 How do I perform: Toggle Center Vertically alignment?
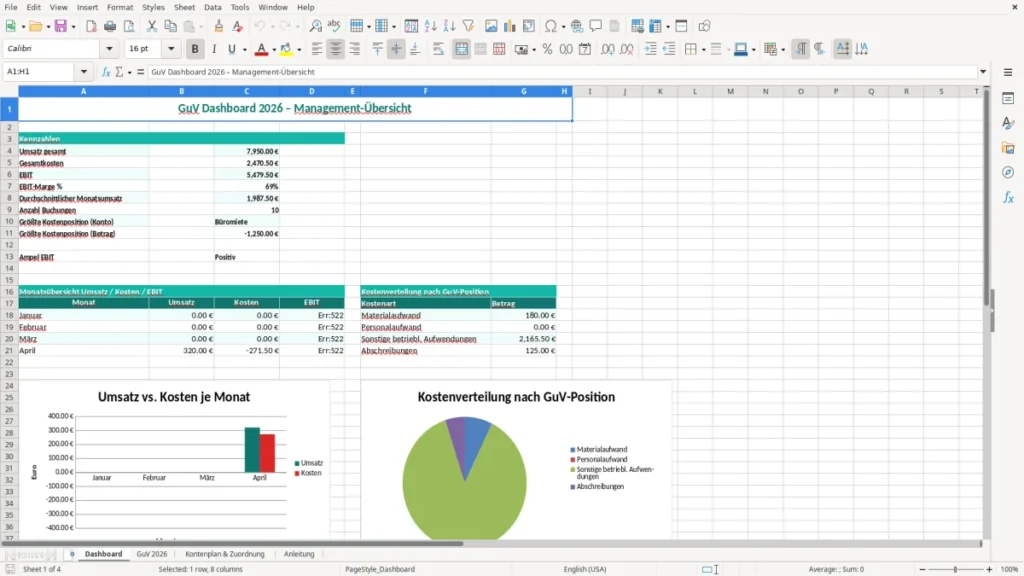tap(396, 49)
